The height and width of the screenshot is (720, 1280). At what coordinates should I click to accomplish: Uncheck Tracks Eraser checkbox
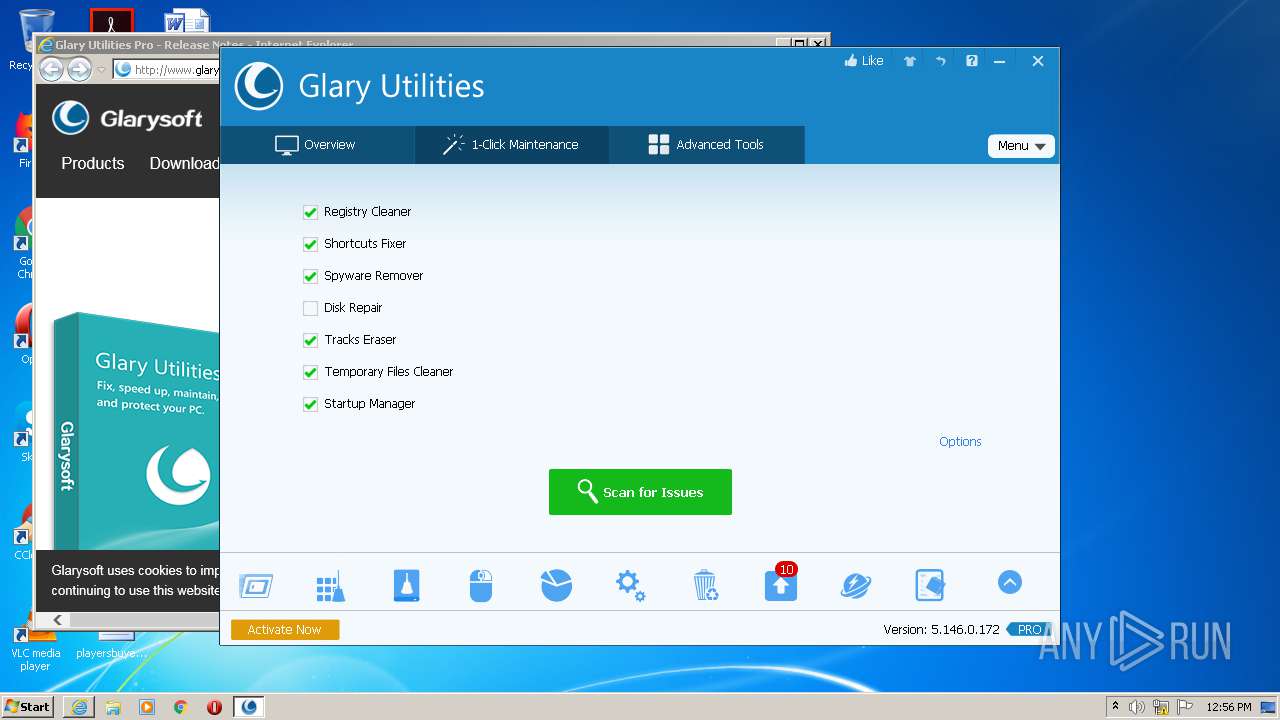pyautogui.click(x=310, y=340)
